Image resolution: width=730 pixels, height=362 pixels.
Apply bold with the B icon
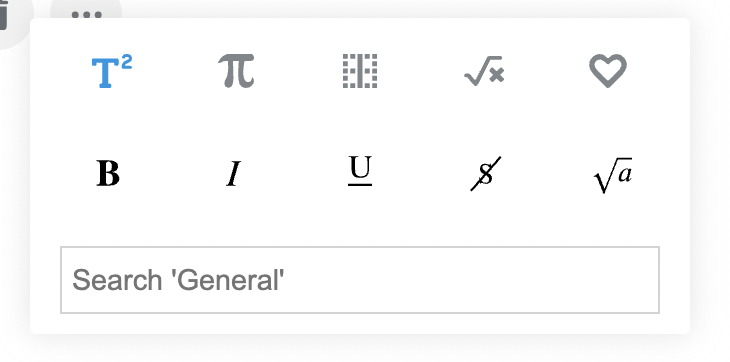coord(108,174)
